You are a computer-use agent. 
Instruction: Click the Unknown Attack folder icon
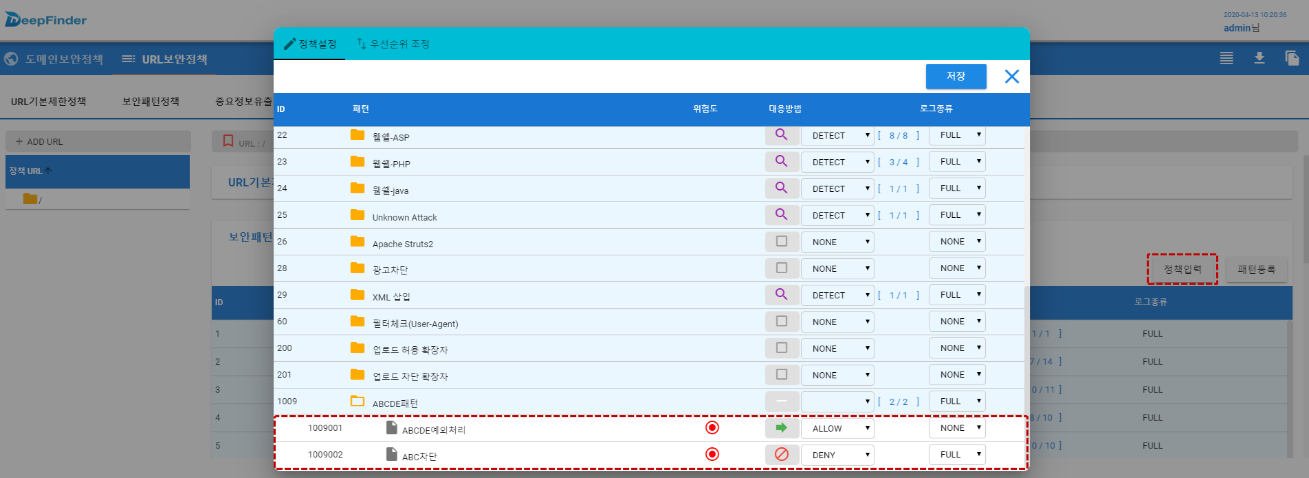[357, 215]
